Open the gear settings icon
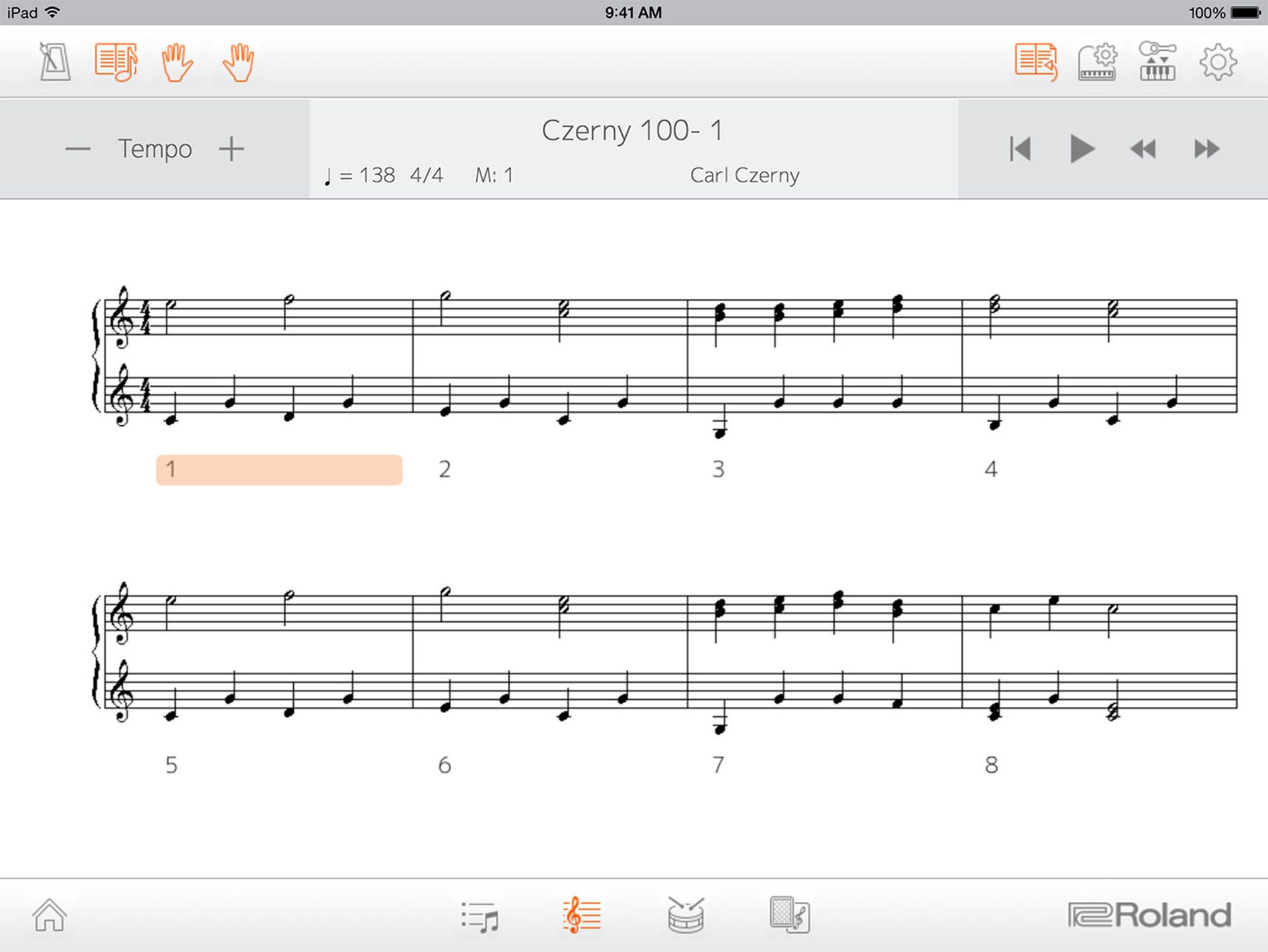1268x952 pixels. 1218,62
